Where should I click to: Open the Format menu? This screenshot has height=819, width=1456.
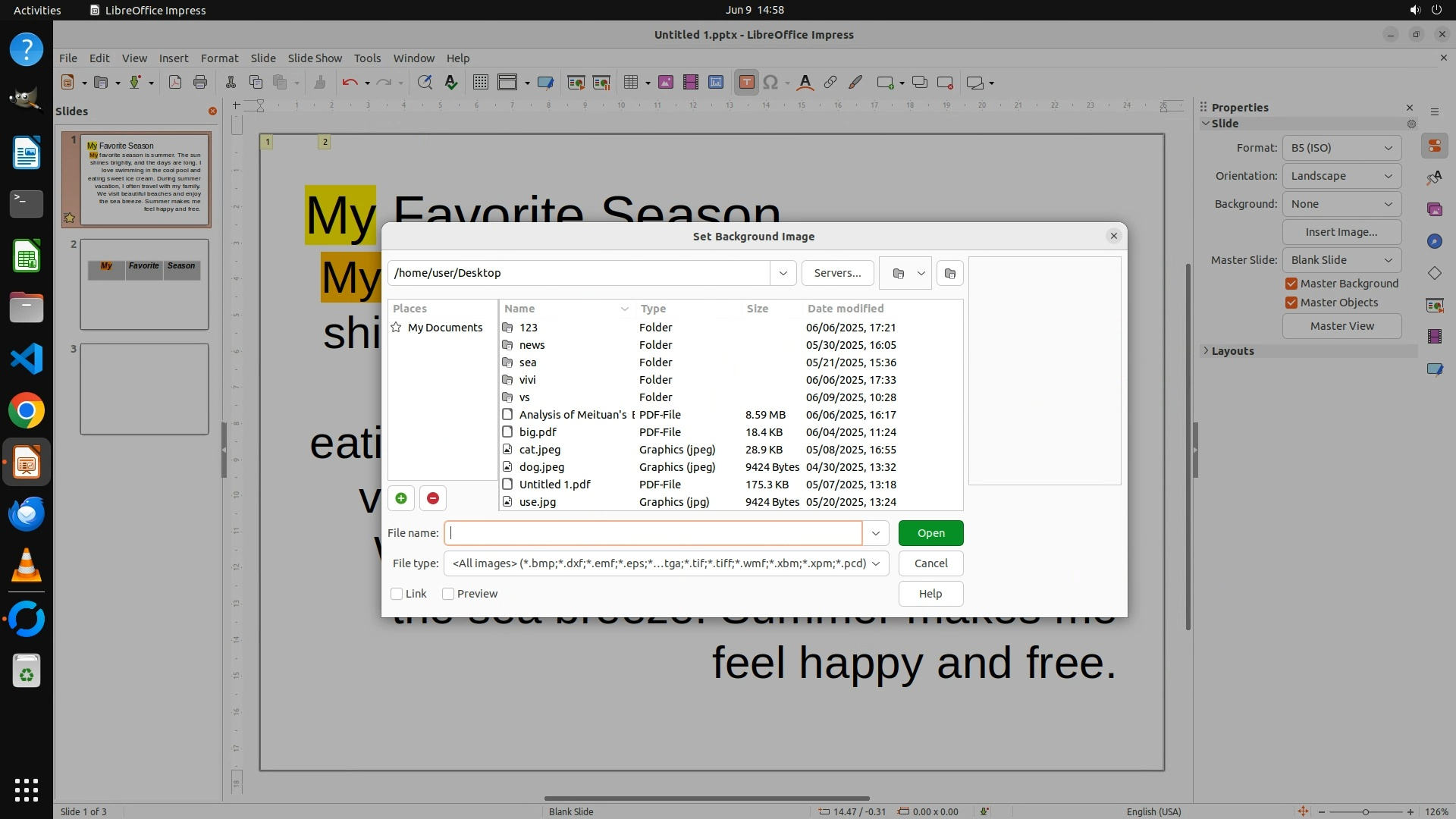tap(219, 58)
